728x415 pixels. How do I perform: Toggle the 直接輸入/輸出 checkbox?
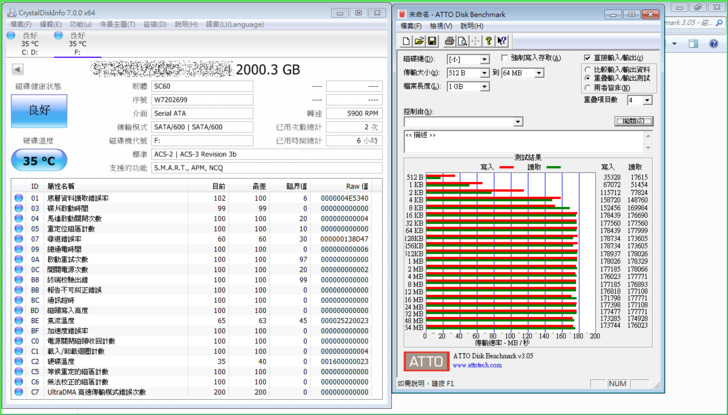[588, 59]
